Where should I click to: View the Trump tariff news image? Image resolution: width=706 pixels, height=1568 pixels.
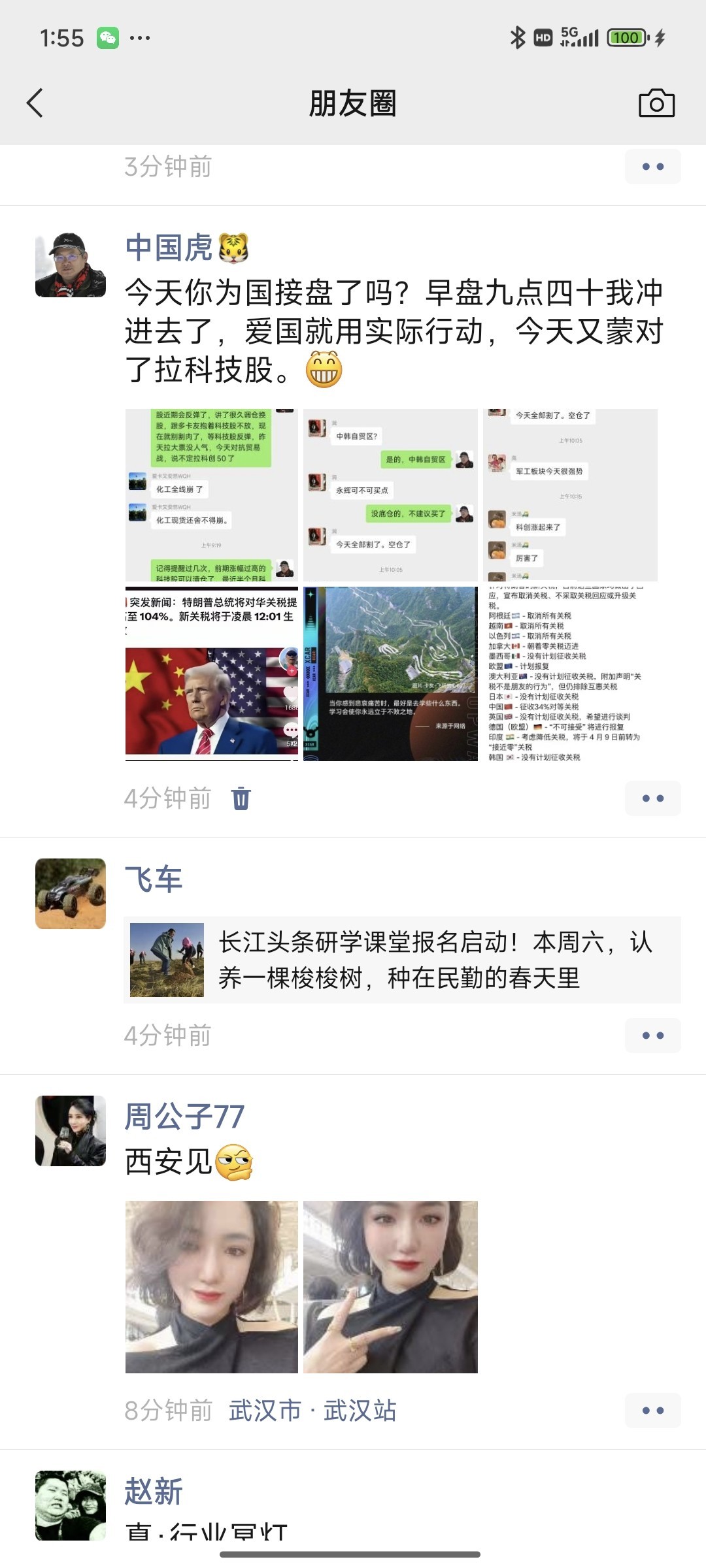[x=212, y=674]
